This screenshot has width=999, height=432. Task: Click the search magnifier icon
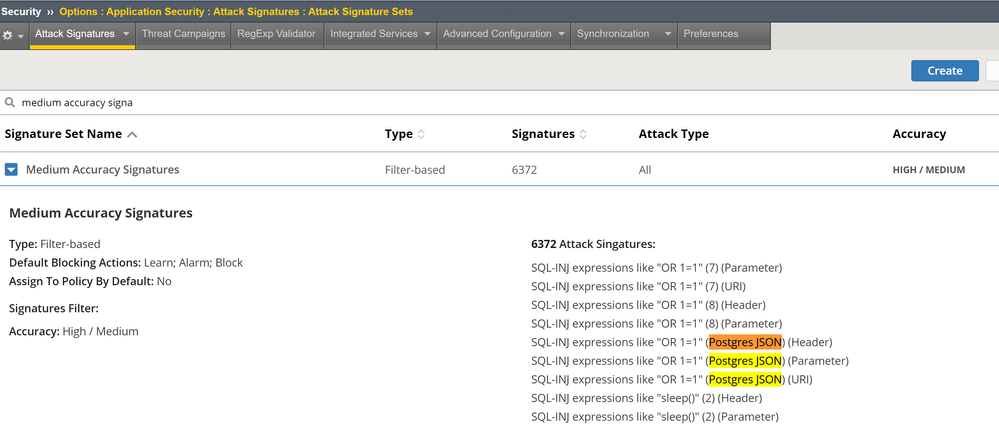click(x=10, y=102)
